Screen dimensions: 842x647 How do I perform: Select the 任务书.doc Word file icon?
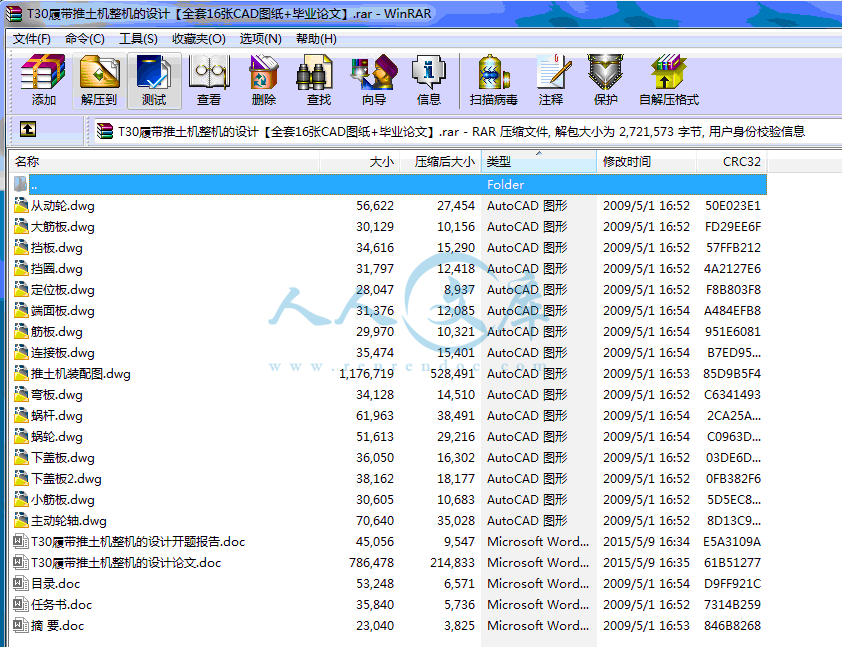pos(21,604)
